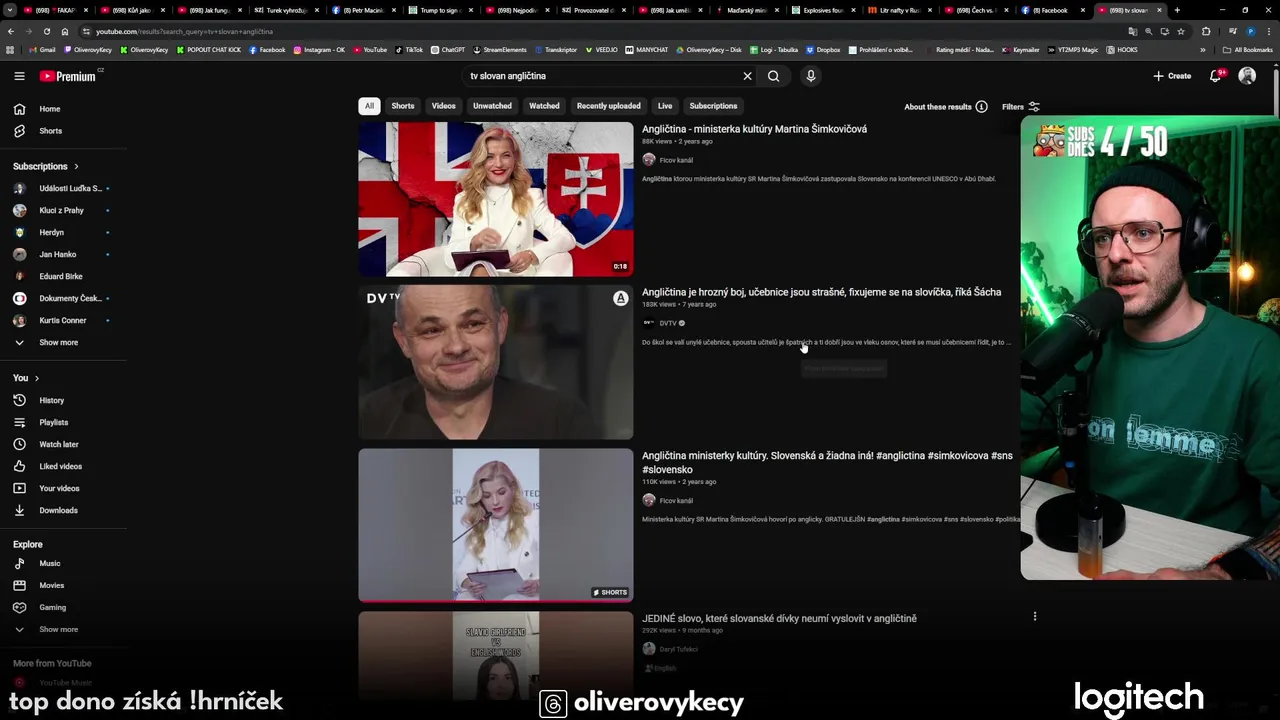The image size is (1280, 720).
Task: Open title 'JEDINÉ slovo, které slovanské dívky neumí'
Action: point(779,618)
